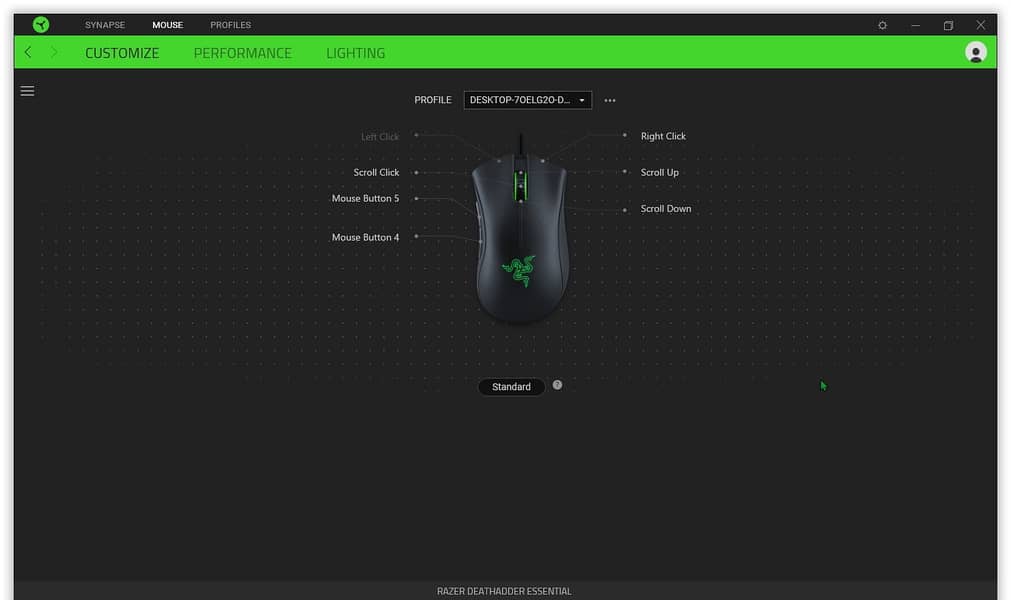Expand the Profile dropdown DESKTOP-7OELG2O
The width and height of the screenshot is (1011, 600).
point(527,100)
